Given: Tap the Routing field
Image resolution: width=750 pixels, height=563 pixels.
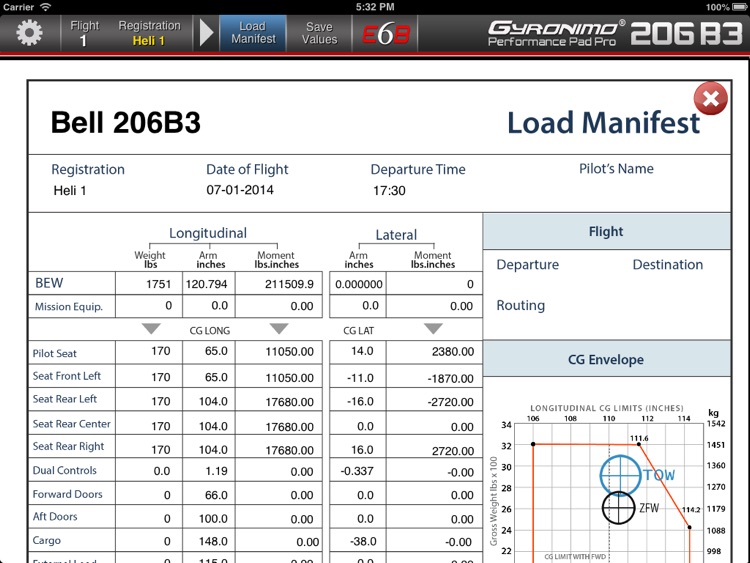Looking at the screenshot, I should click(520, 305).
